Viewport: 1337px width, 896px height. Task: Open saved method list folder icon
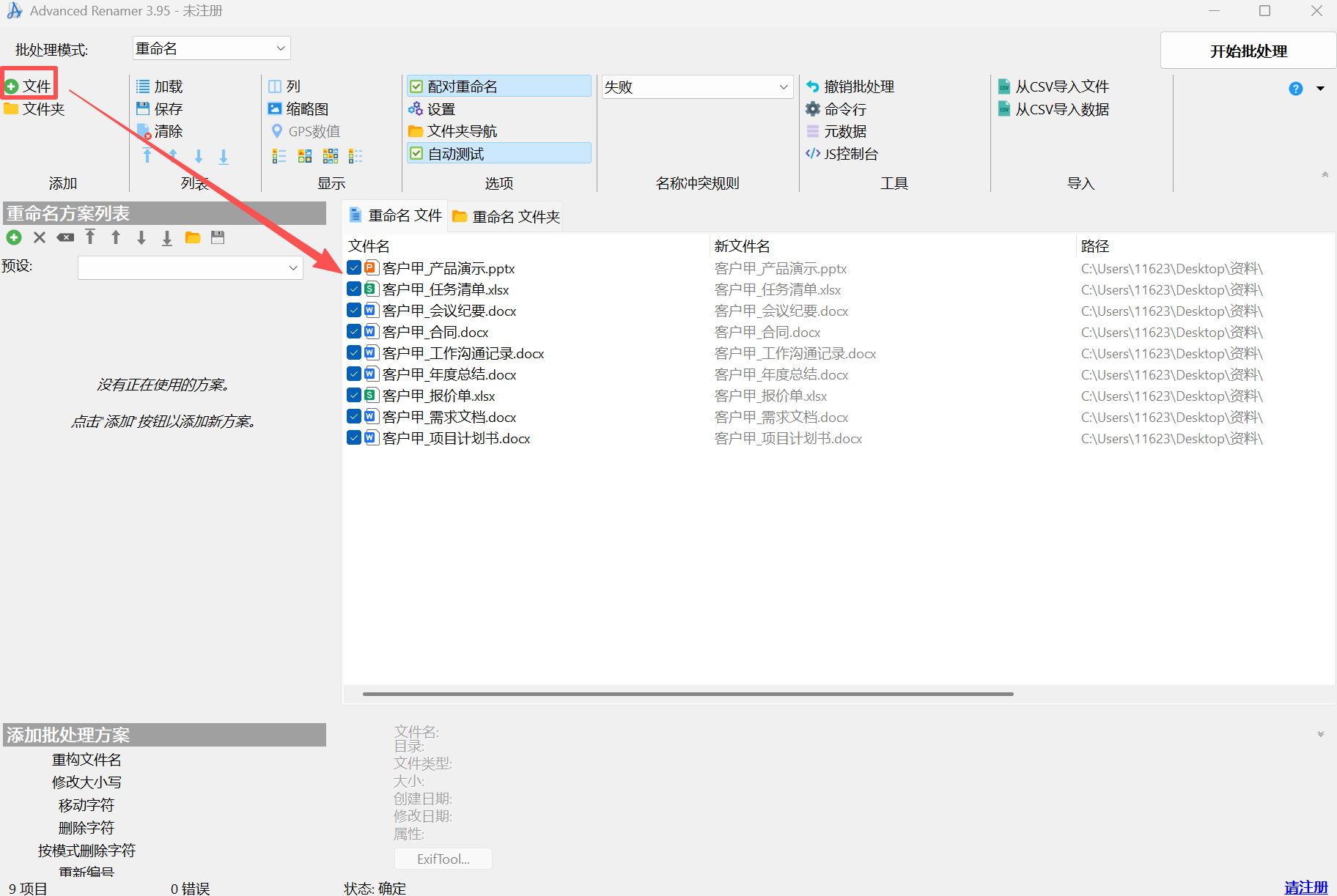[x=193, y=237]
